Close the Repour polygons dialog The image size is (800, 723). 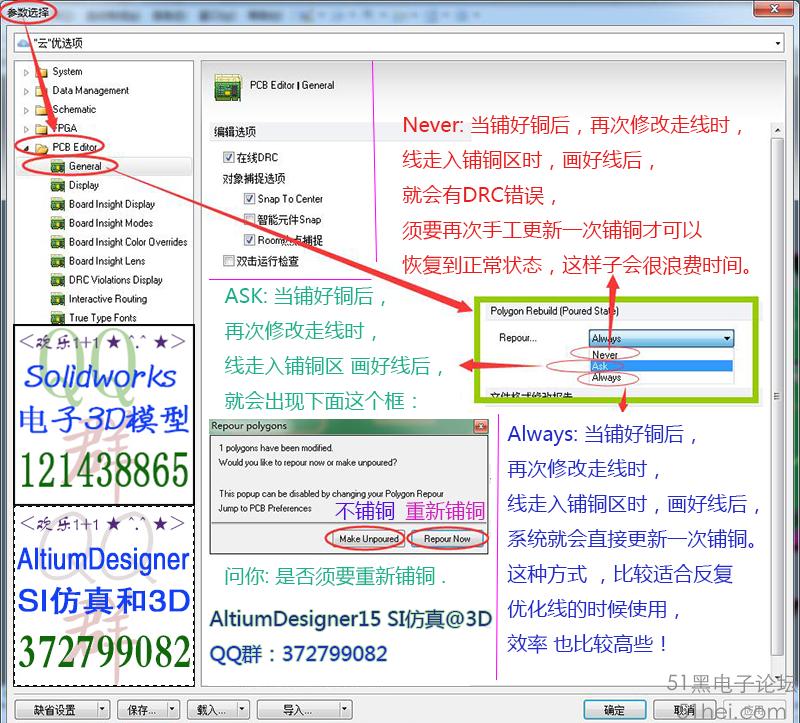pos(481,427)
